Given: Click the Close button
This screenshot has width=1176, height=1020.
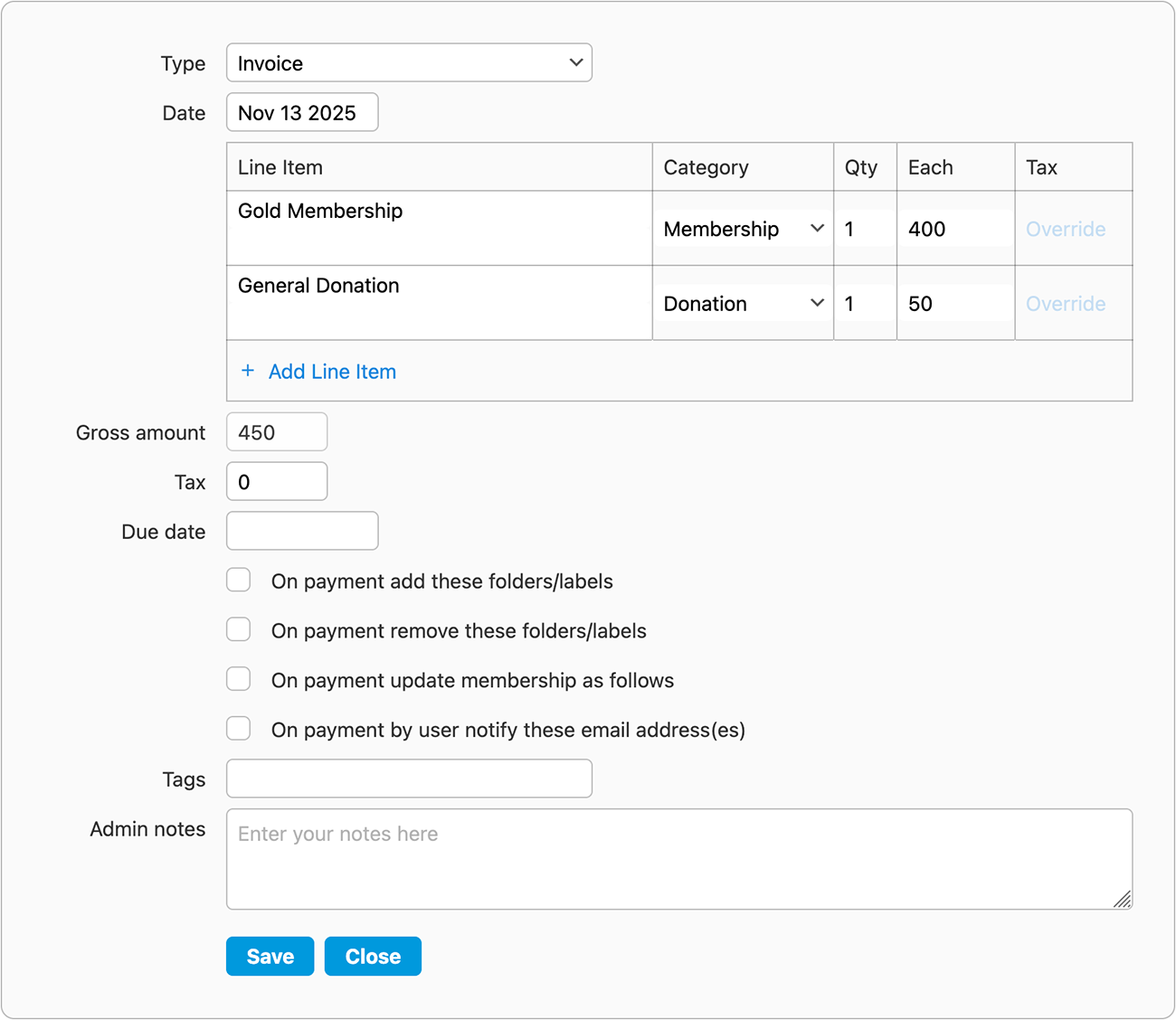Looking at the screenshot, I should 373,957.
